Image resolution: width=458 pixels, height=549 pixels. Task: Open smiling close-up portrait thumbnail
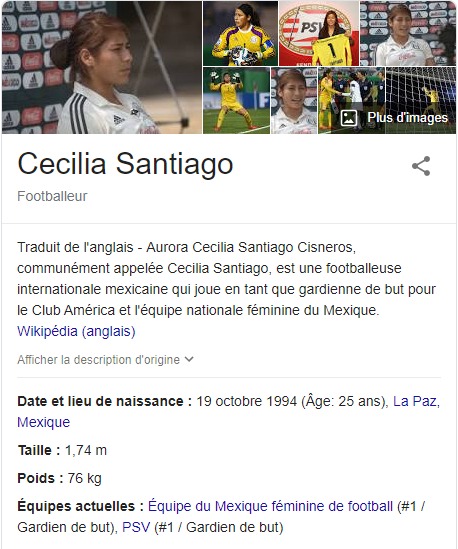(294, 100)
